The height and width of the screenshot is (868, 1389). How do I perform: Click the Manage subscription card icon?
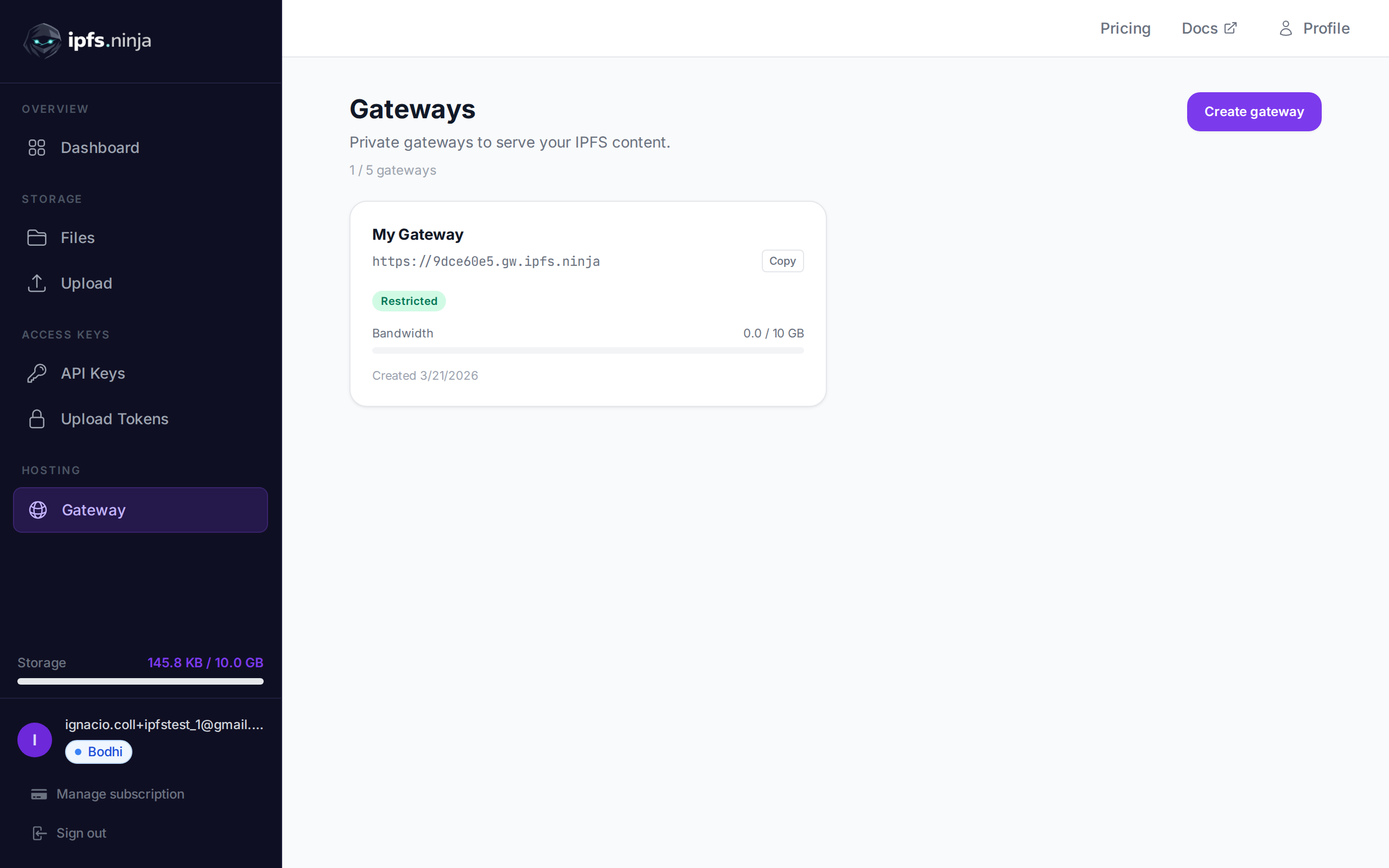tap(39, 794)
